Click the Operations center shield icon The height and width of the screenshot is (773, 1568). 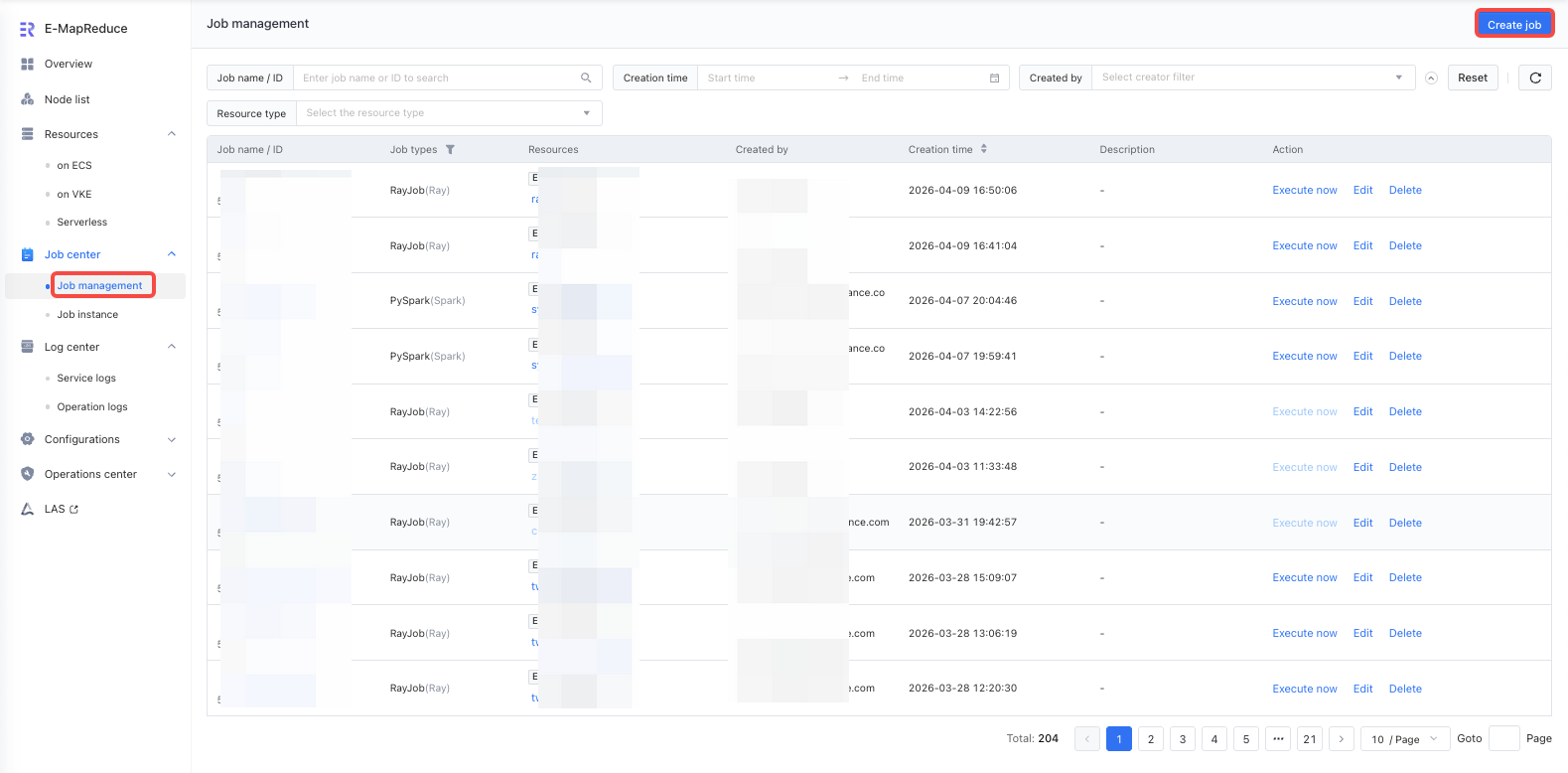(x=28, y=474)
